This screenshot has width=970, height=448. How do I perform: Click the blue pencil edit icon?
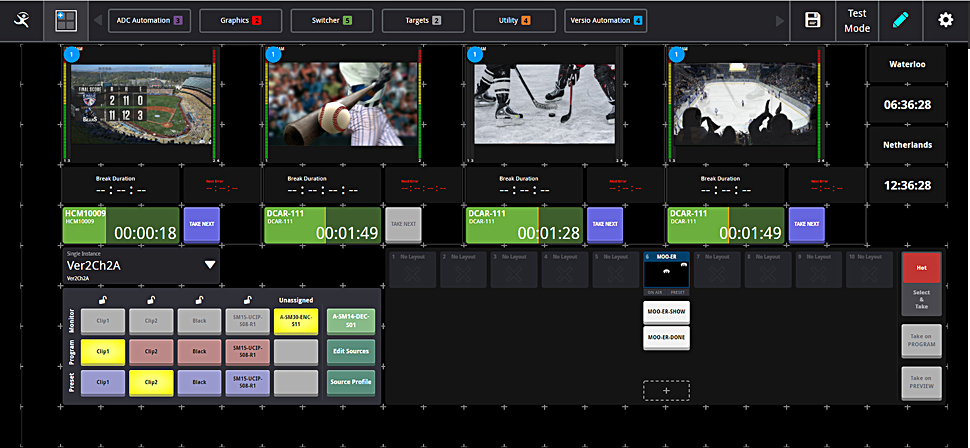tap(900, 20)
